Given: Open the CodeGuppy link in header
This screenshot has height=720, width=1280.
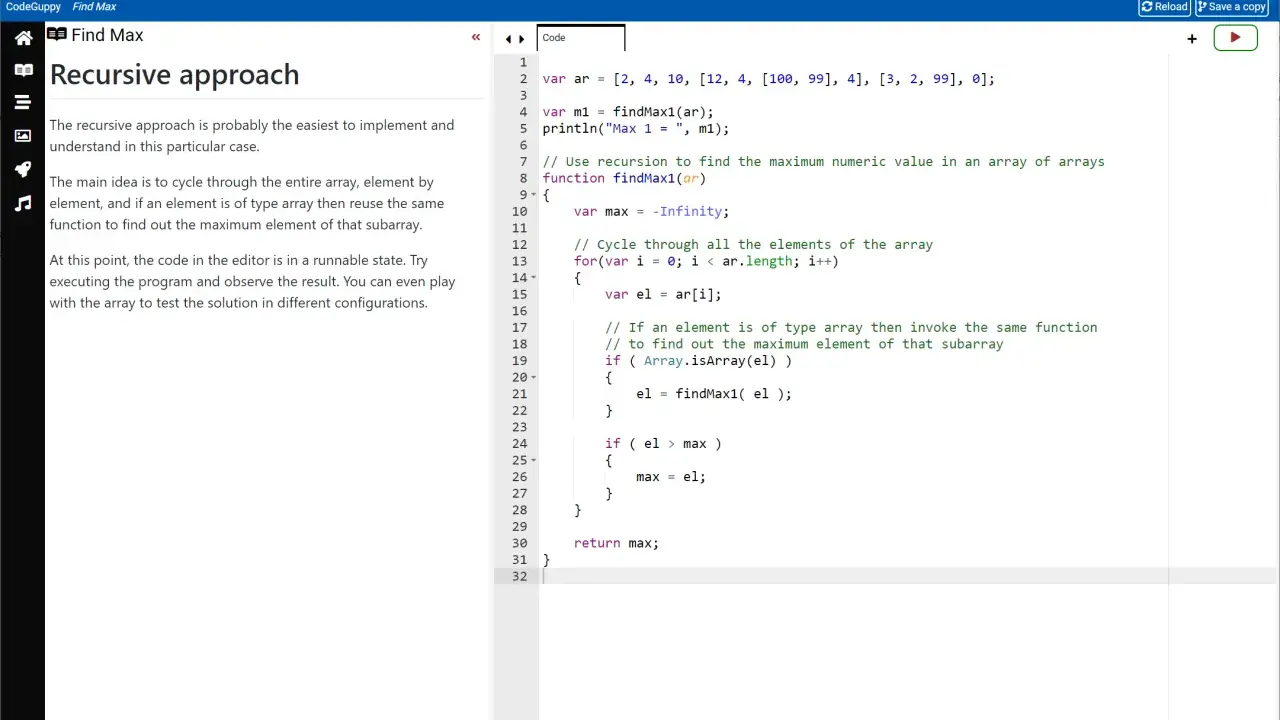Looking at the screenshot, I should 33,7.
